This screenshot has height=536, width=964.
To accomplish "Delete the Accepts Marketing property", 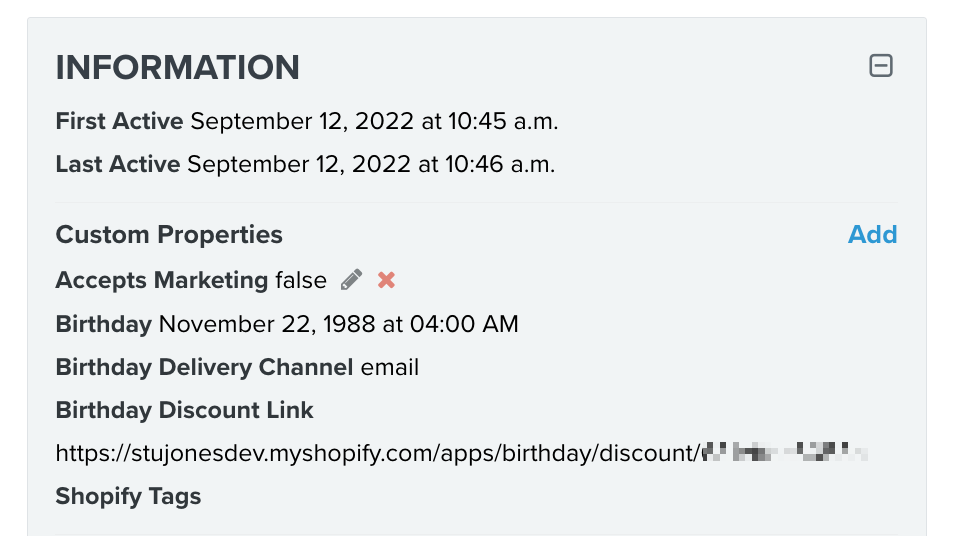I will (x=386, y=280).
